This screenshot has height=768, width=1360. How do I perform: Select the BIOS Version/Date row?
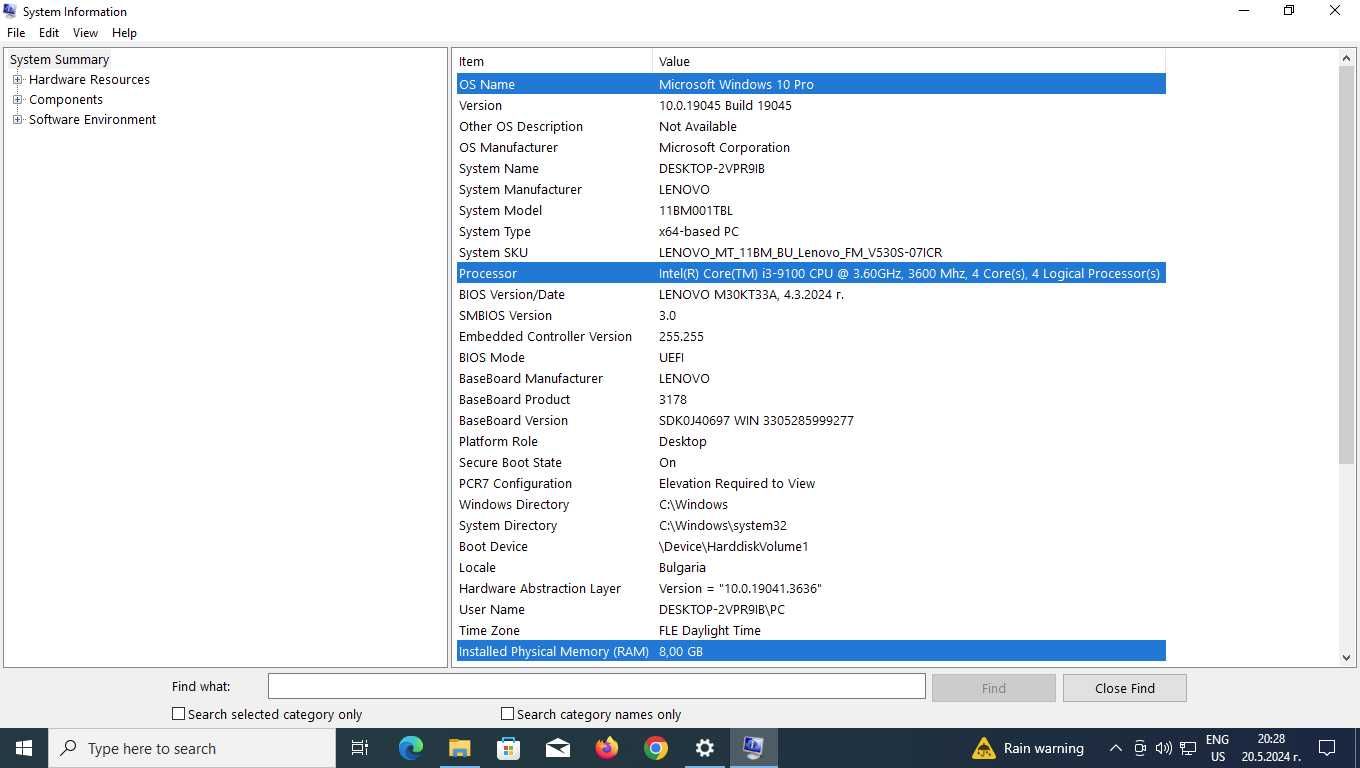click(811, 294)
